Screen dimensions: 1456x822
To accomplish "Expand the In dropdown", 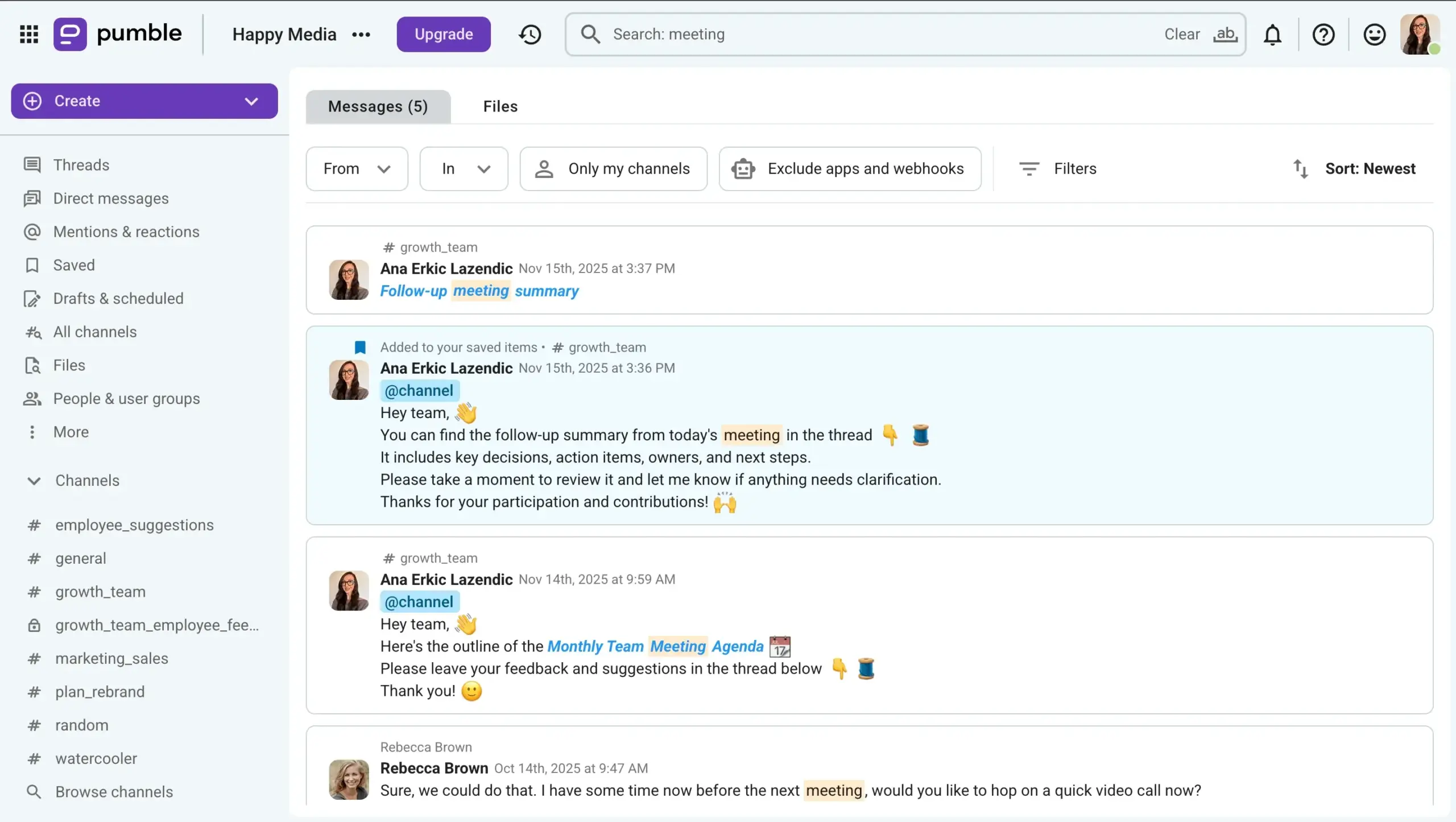I will (x=464, y=169).
